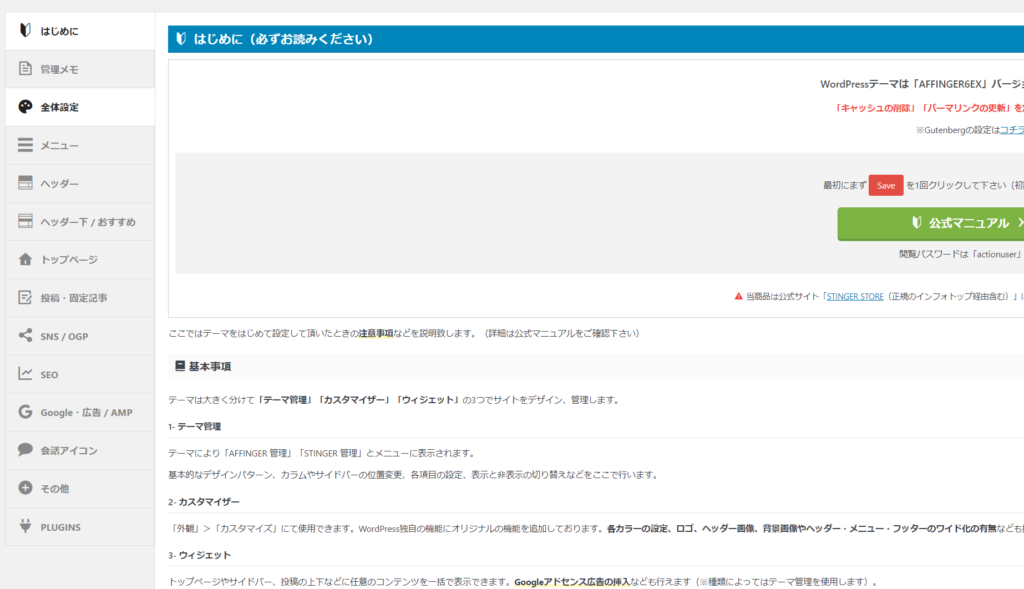Click the share icon for SNS / OGP
The image size is (1024, 589).
pos(25,336)
